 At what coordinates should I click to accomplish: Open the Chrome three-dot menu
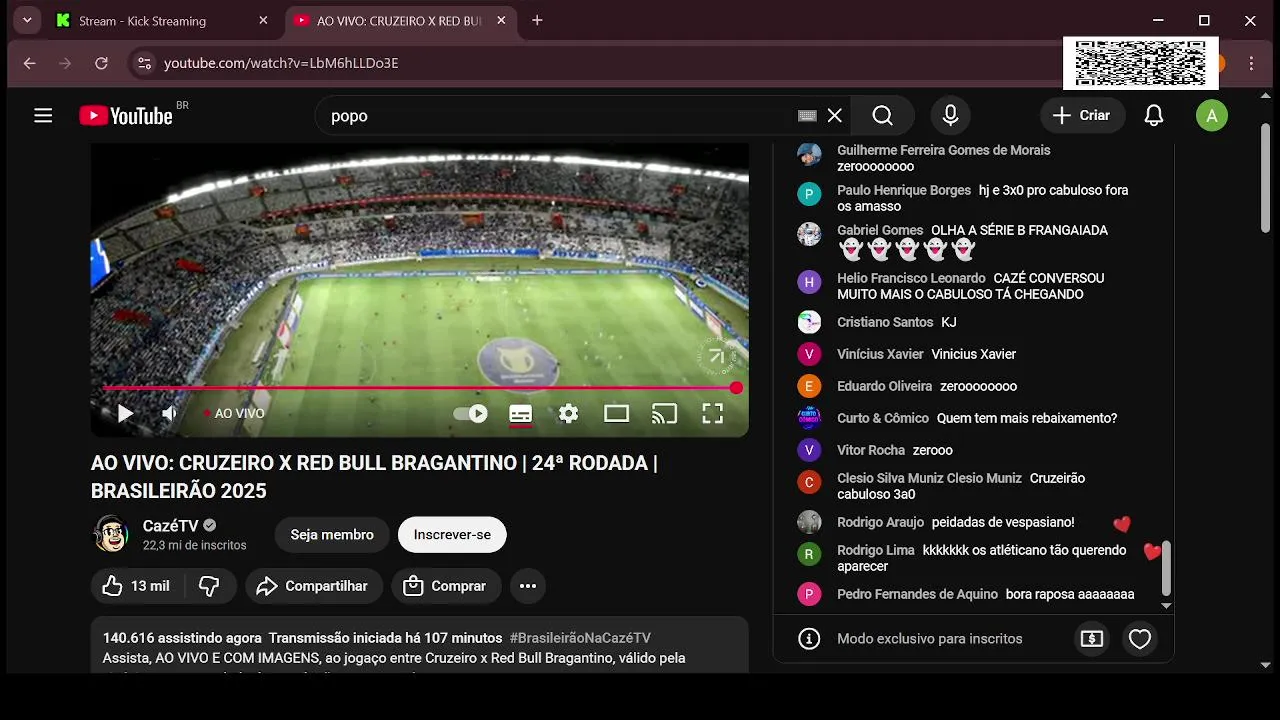pos(1251,63)
